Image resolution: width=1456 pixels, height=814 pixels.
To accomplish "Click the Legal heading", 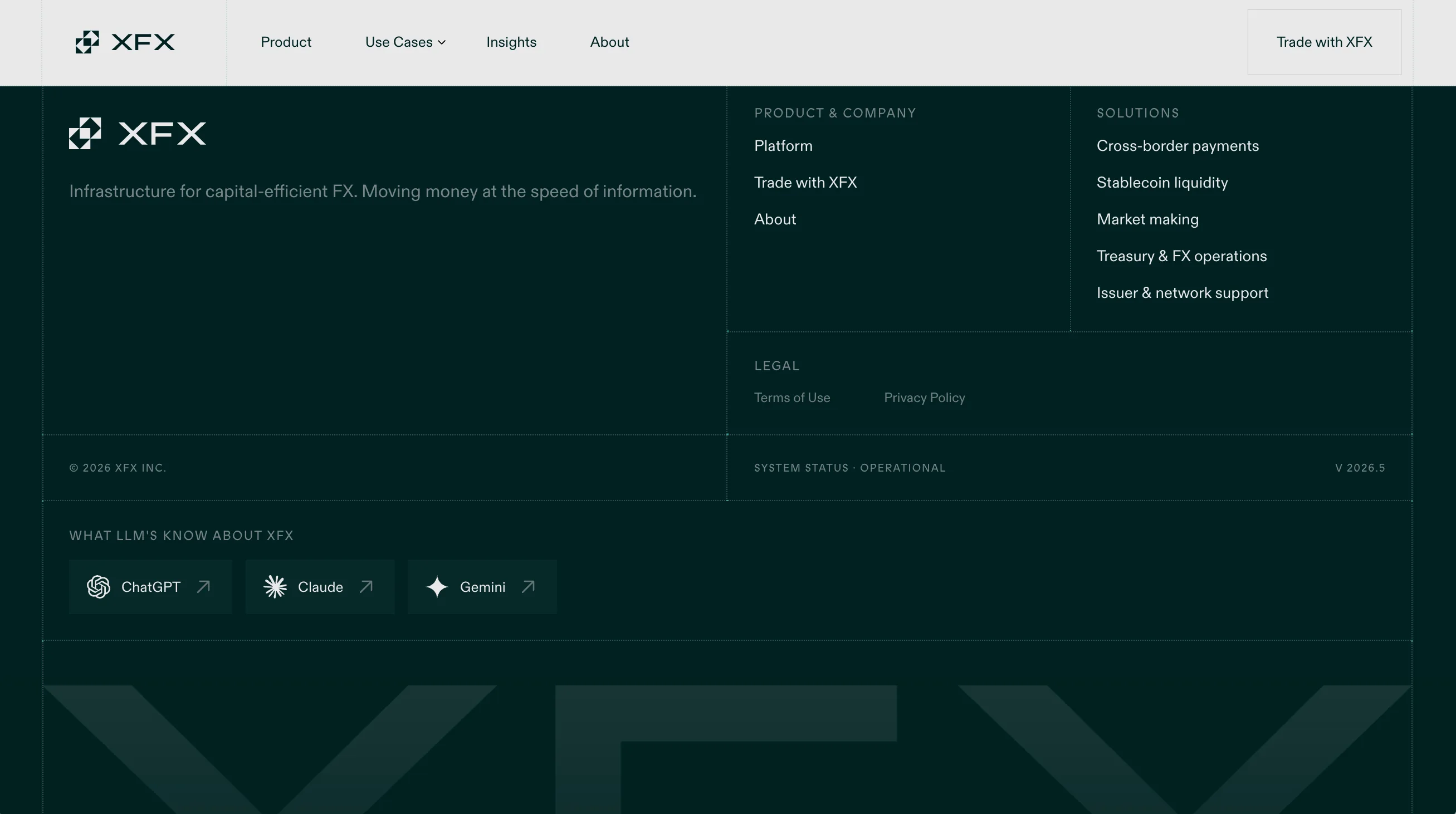I will coord(776,366).
